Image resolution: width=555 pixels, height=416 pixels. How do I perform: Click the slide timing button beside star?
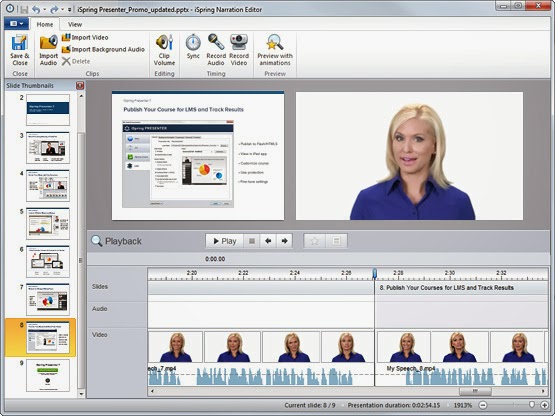click(x=336, y=241)
